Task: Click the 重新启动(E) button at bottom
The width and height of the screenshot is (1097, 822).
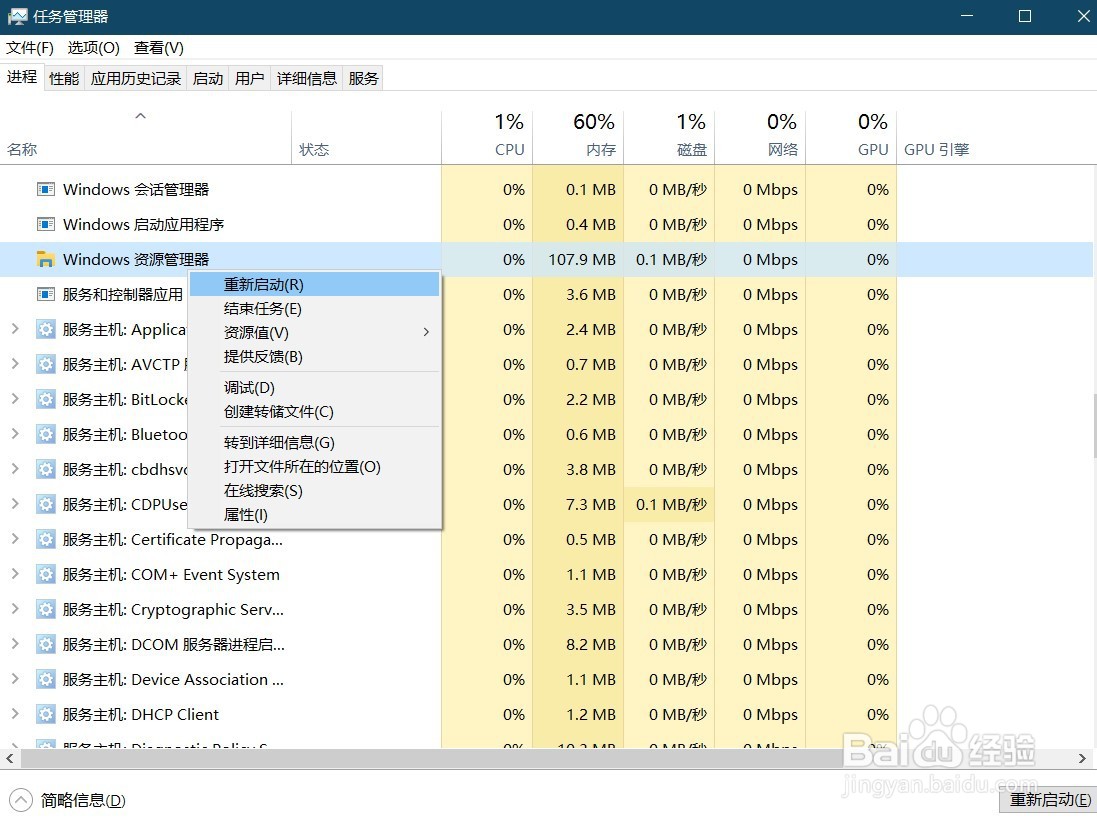Action: pyautogui.click(x=1049, y=800)
